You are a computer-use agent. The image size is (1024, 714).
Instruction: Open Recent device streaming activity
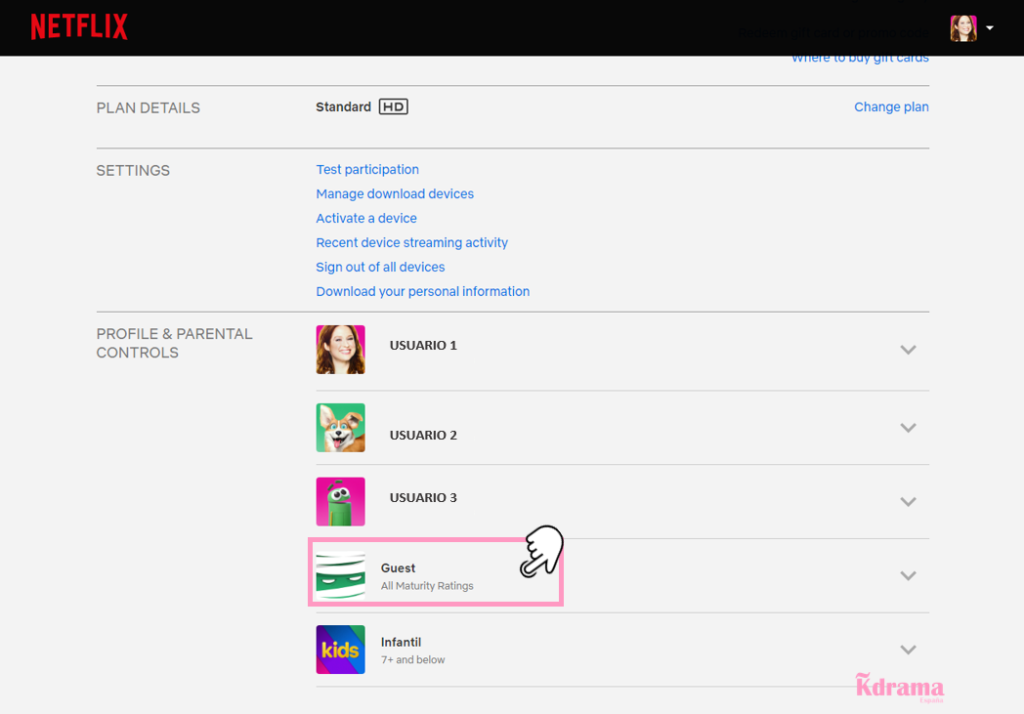click(412, 243)
